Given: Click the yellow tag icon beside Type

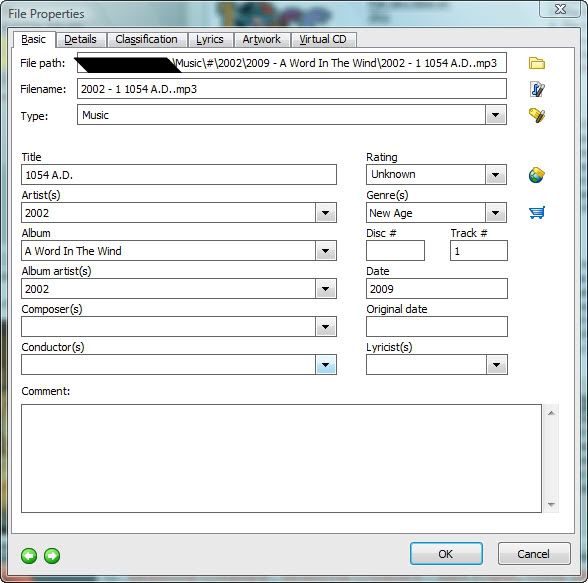Looking at the screenshot, I should coord(537,115).
